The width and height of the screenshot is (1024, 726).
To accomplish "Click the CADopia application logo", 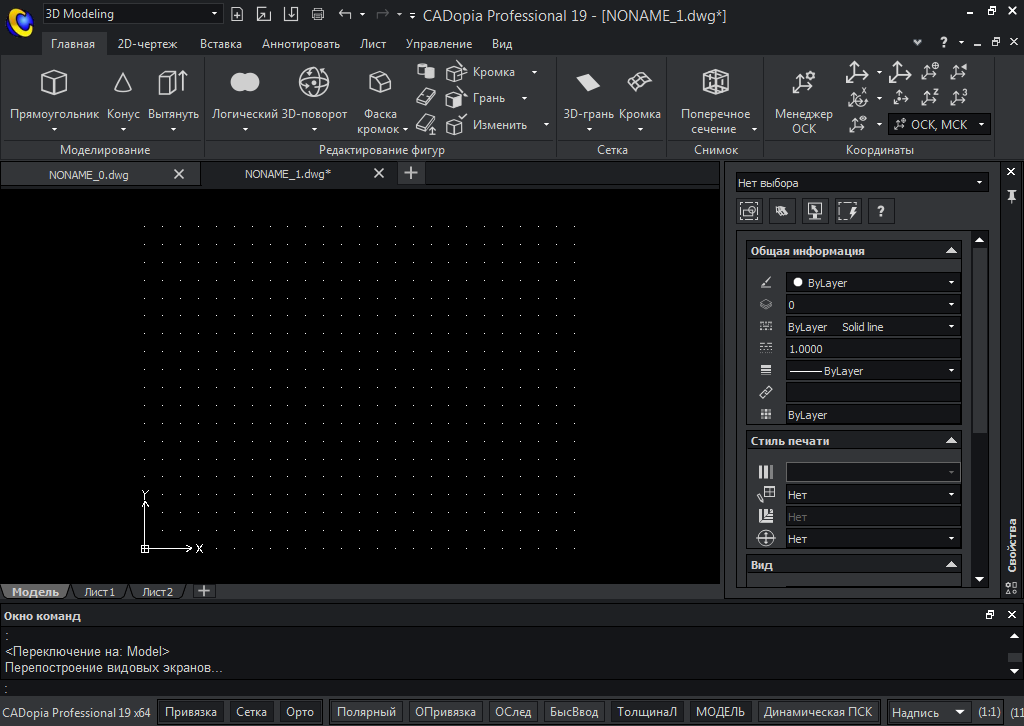I will (x=20, y=24).
